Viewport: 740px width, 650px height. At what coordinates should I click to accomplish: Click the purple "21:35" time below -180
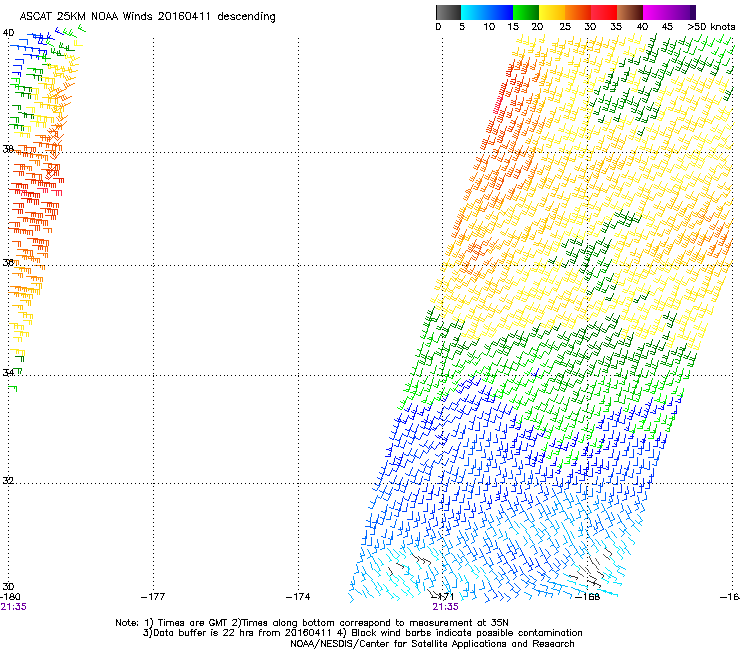(13, 607)
